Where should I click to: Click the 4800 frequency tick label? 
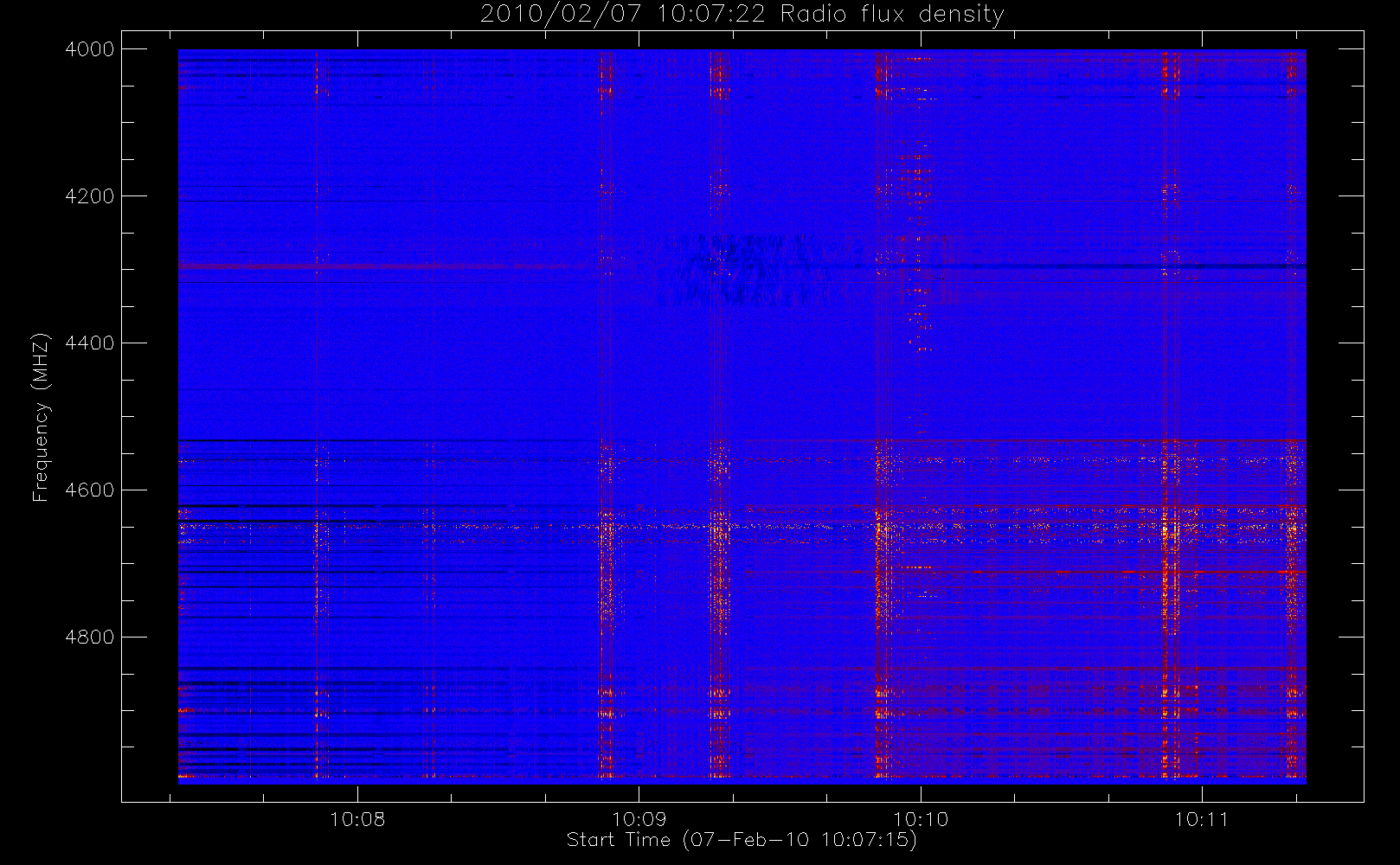90,638
